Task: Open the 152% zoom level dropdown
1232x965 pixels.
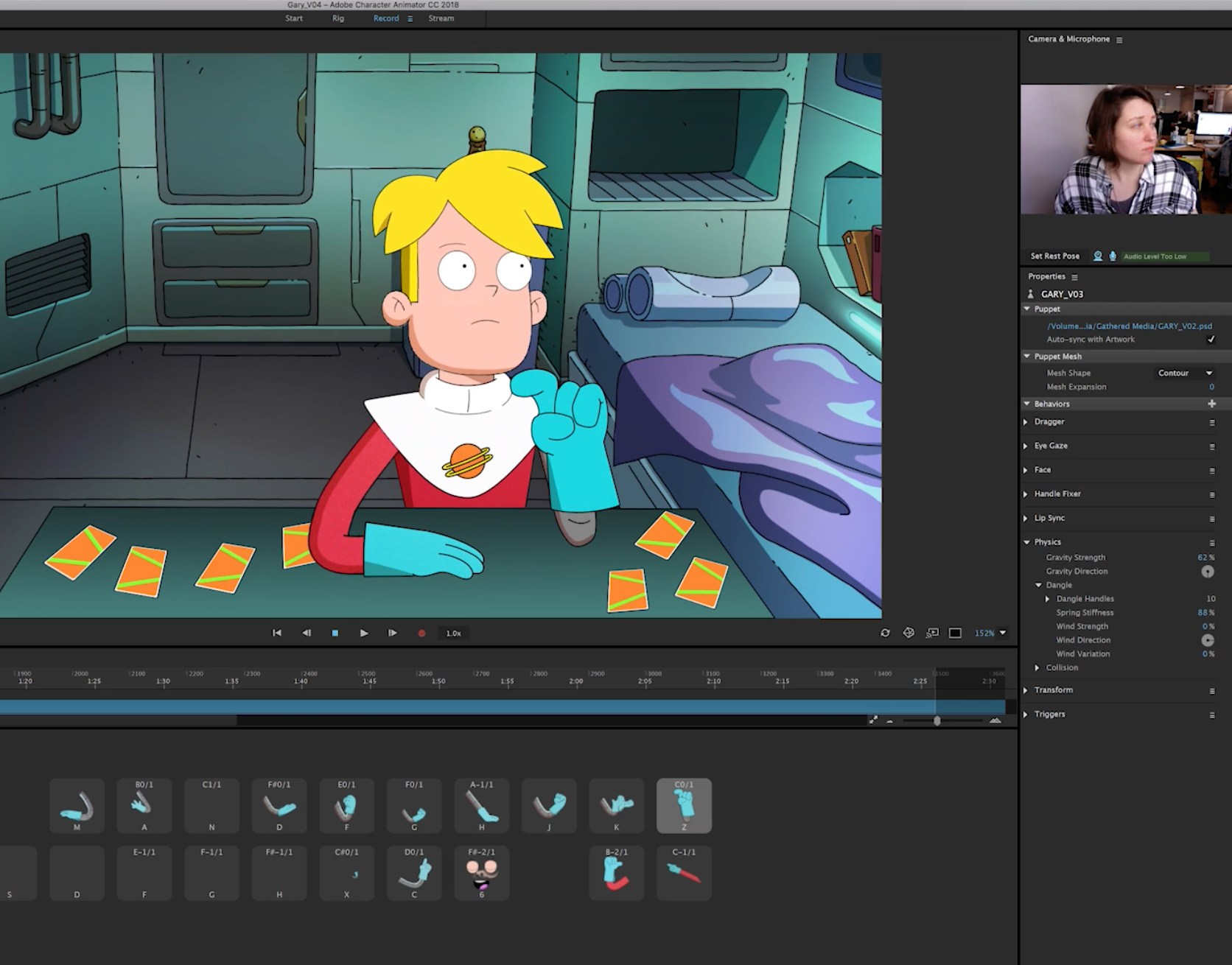Action: pos(990,633)
